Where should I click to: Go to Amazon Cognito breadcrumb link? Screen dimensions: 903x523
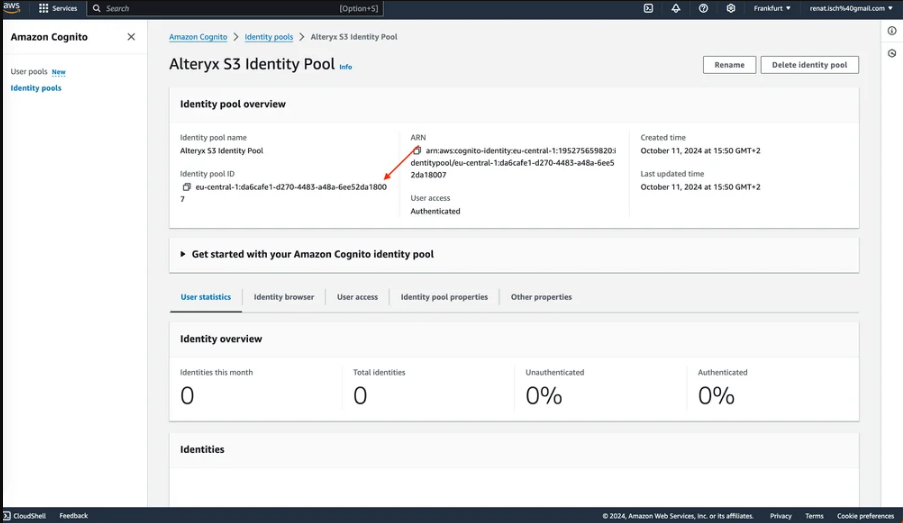(x=198, y=36)
